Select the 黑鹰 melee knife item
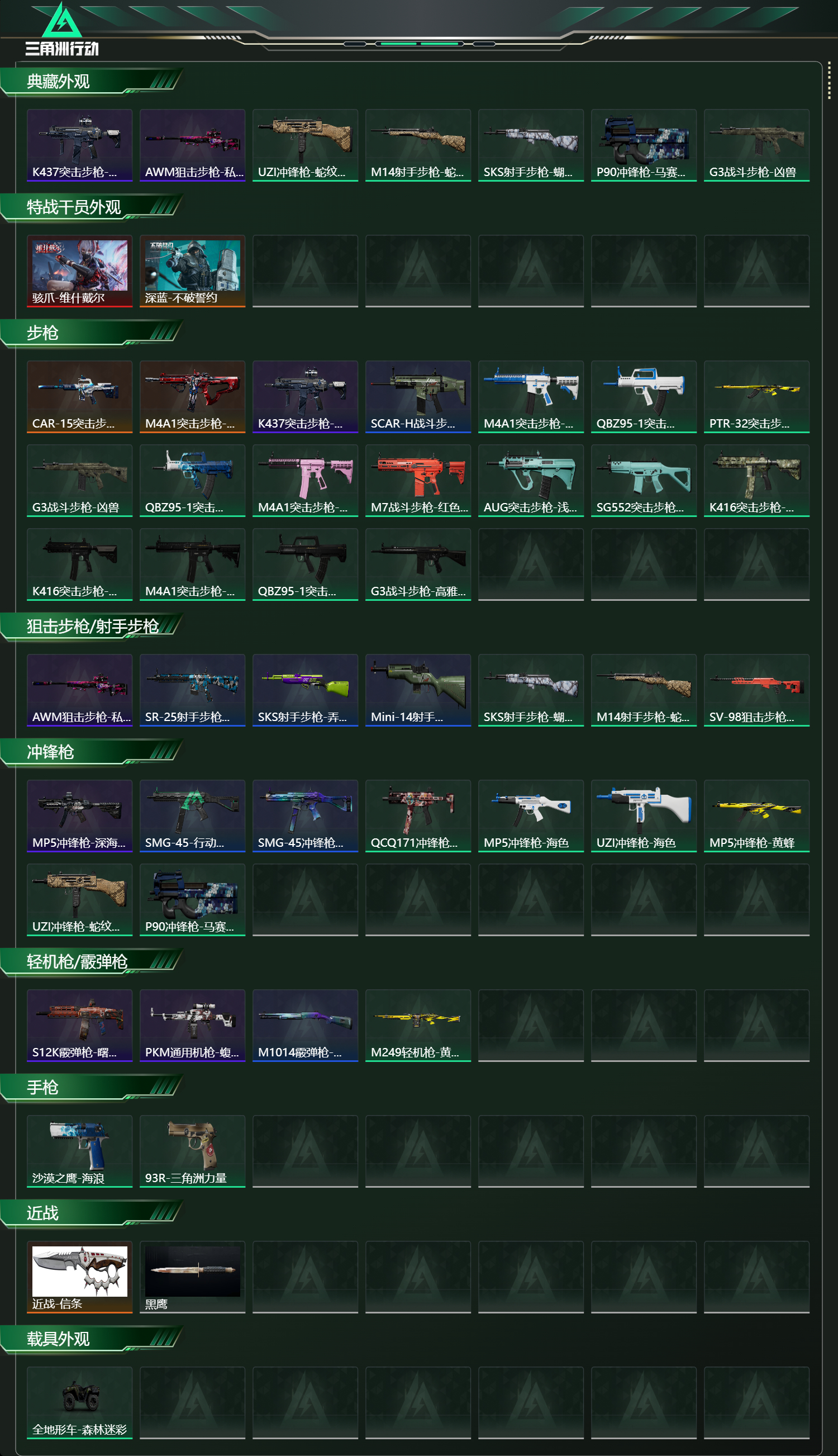The height and width of the screenshot is (1456, 838). (192, 1277)
